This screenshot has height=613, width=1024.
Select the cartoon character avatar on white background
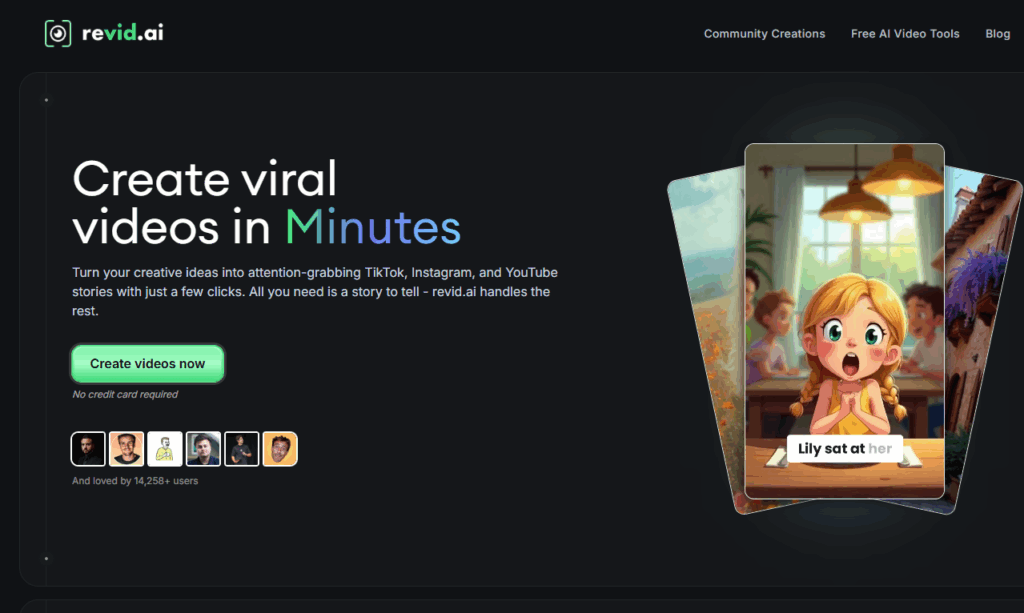coord(165,448)
